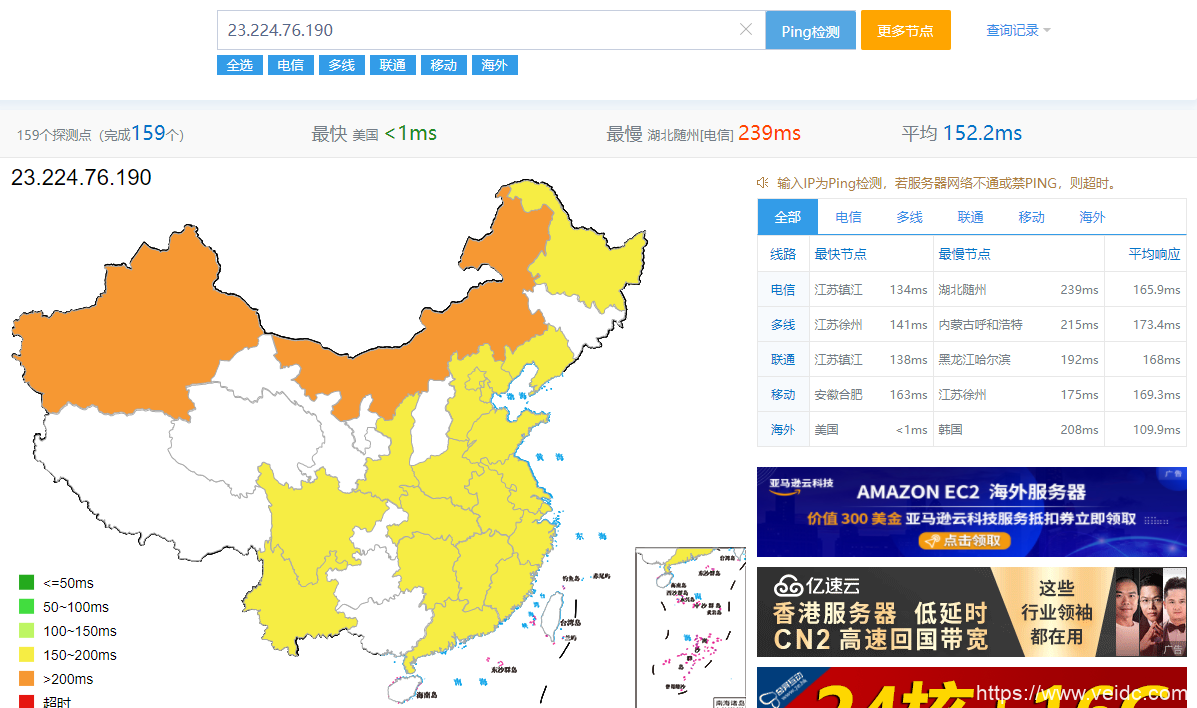Click 点击领取 in the Amazon ad
The width and height of the screenshot is (1197, 708).
(x=968, y=540)
